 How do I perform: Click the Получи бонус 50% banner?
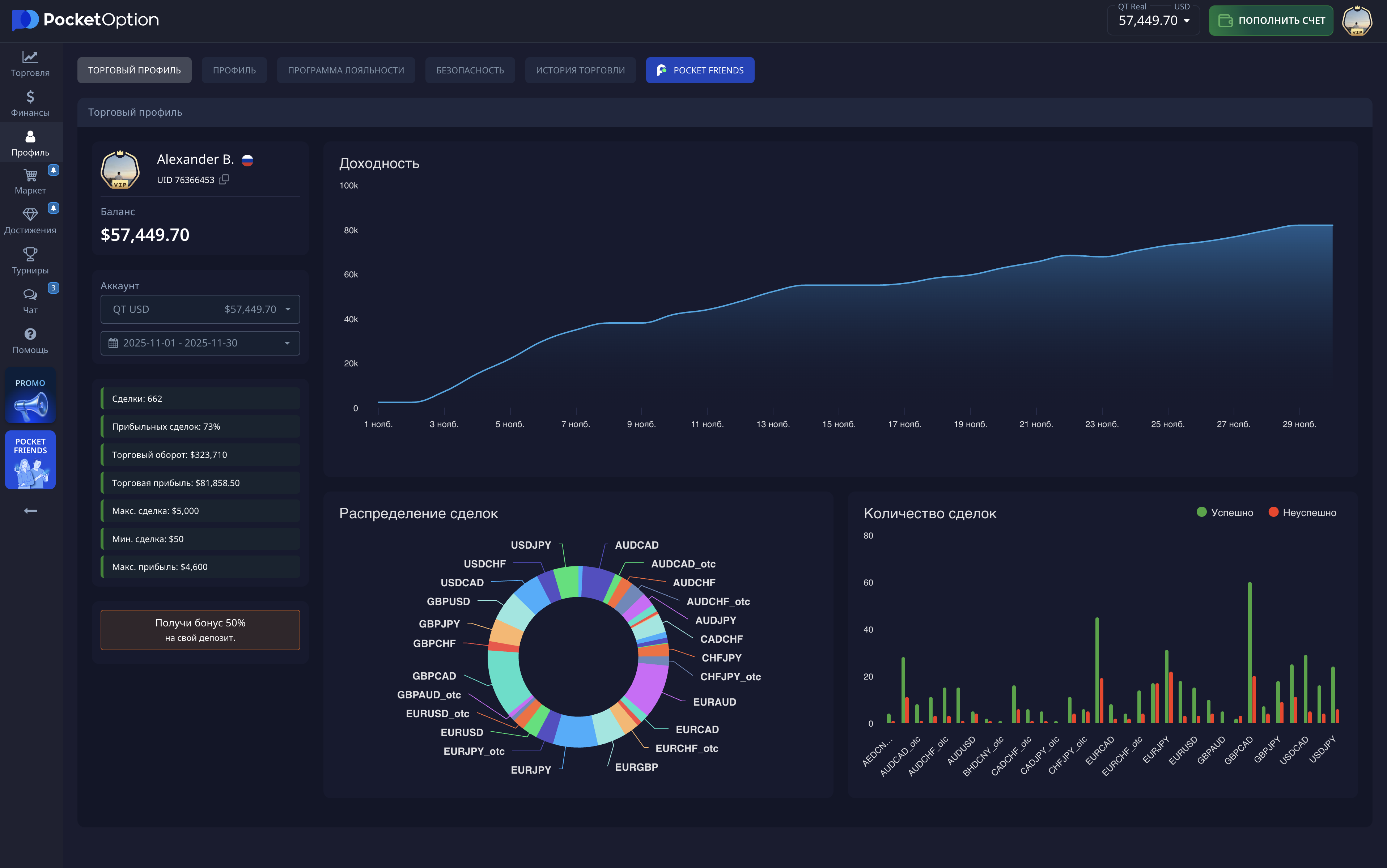tap(200, 630)
